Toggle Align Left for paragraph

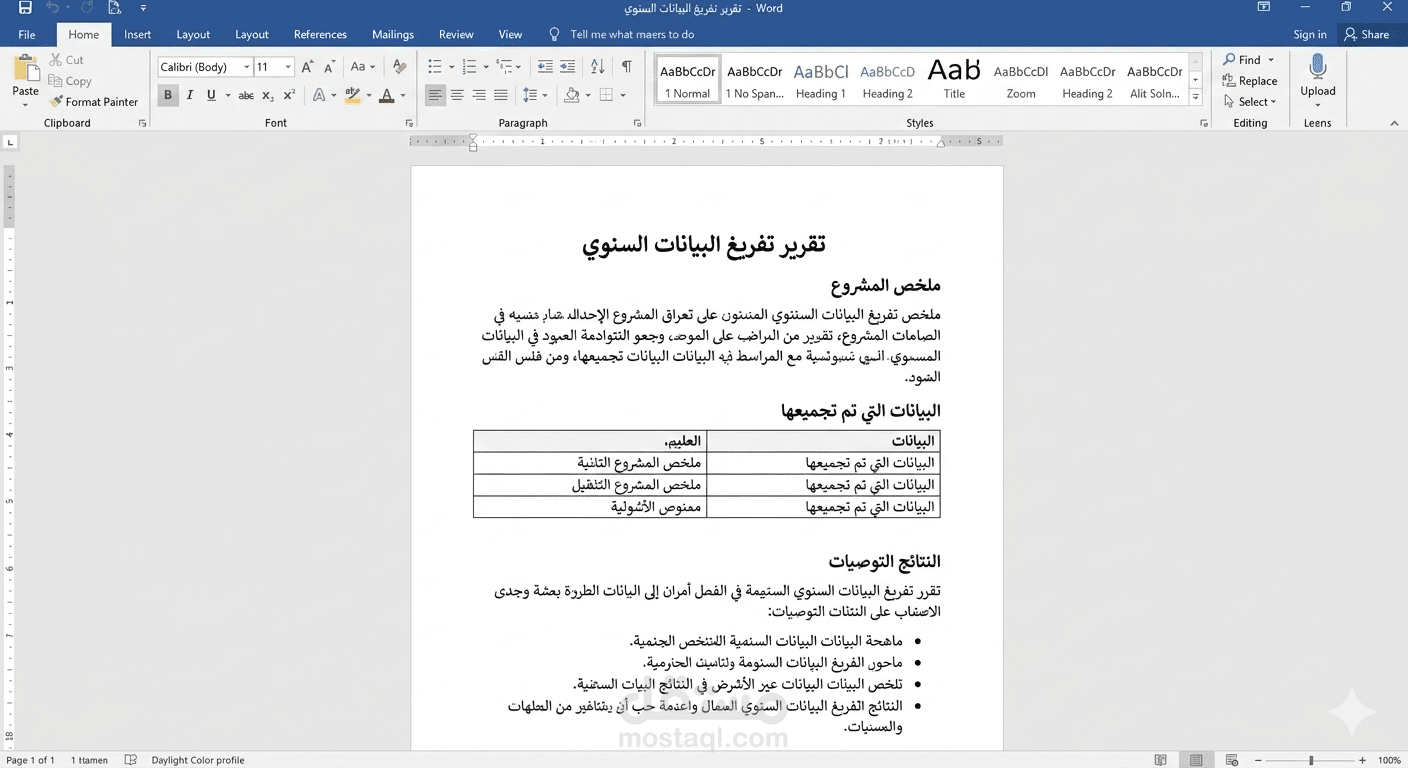[435, 96]
